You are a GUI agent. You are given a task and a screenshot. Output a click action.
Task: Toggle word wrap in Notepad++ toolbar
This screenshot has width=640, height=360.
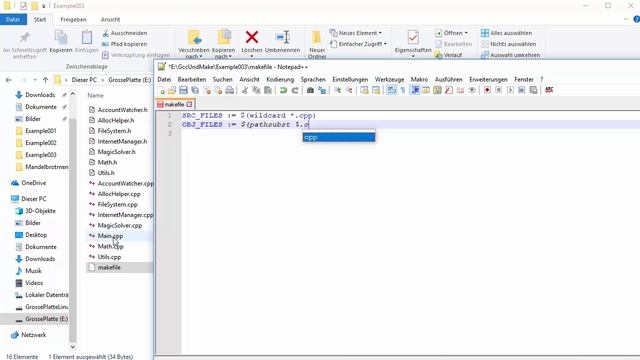tap(391, 90)
